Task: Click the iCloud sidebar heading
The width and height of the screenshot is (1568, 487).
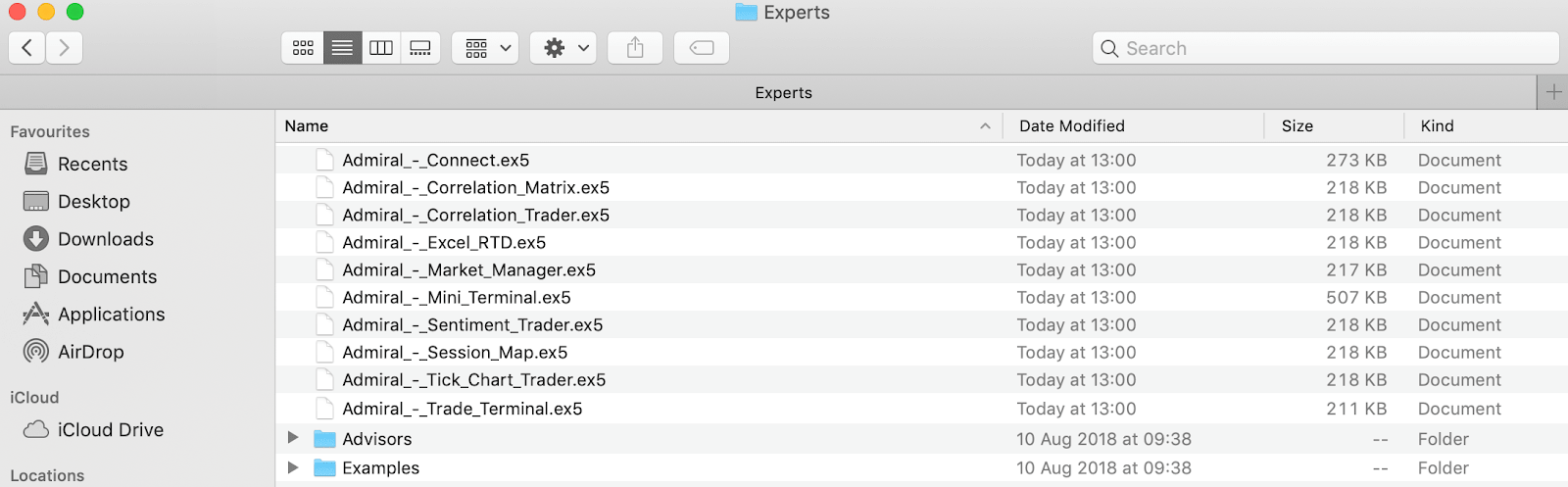Action: pos(34,397)
